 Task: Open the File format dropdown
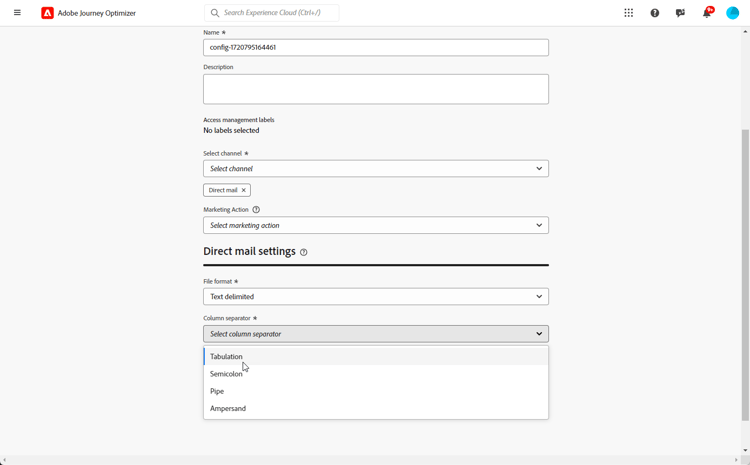(376, 297)
